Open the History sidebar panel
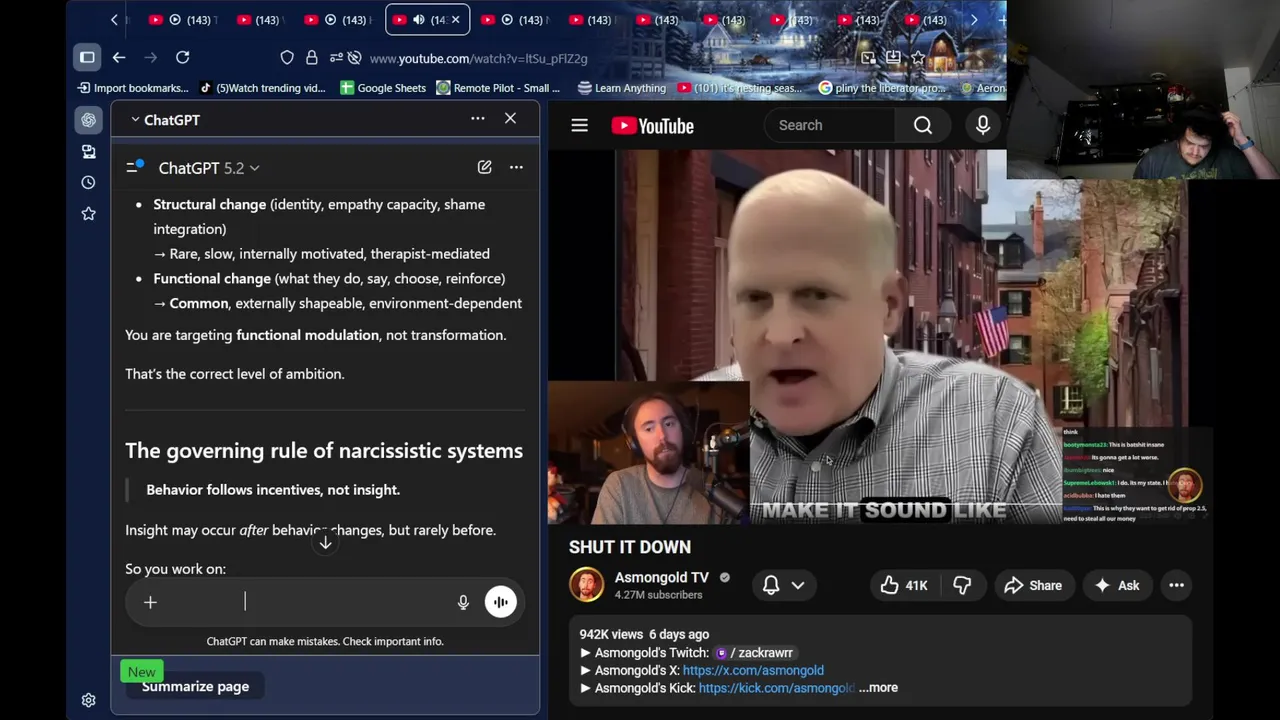 tap(89, 182)
